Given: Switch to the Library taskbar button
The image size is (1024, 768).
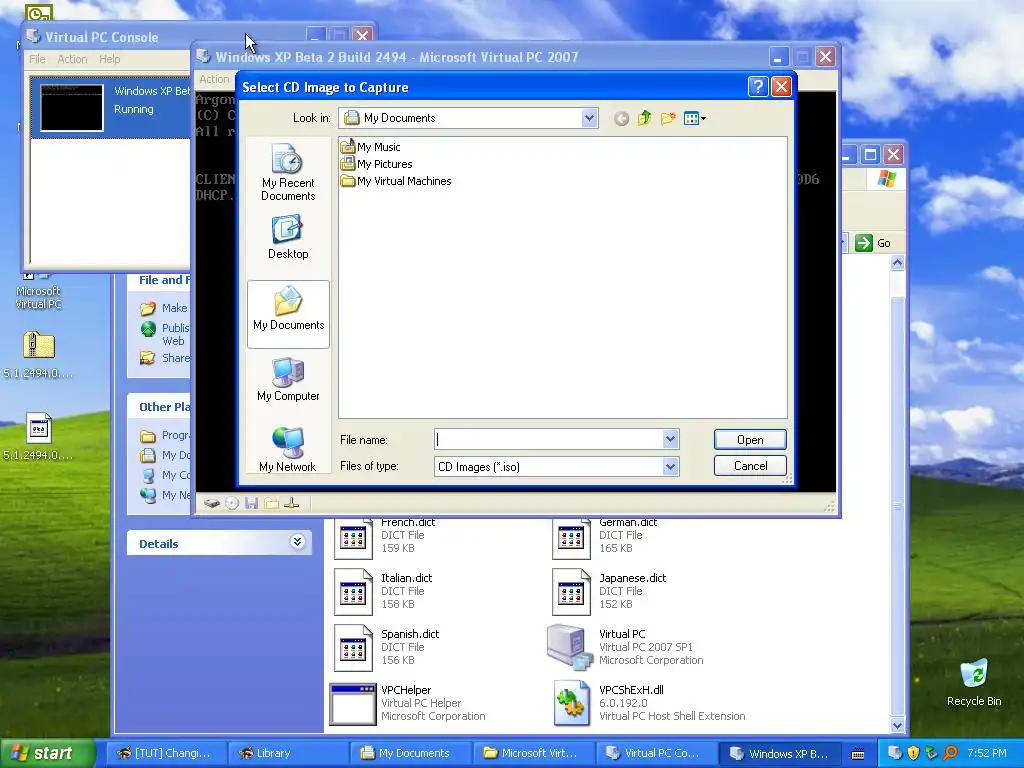Looking at the screenshot, I should pyautogui.click(x=287, y=753).
